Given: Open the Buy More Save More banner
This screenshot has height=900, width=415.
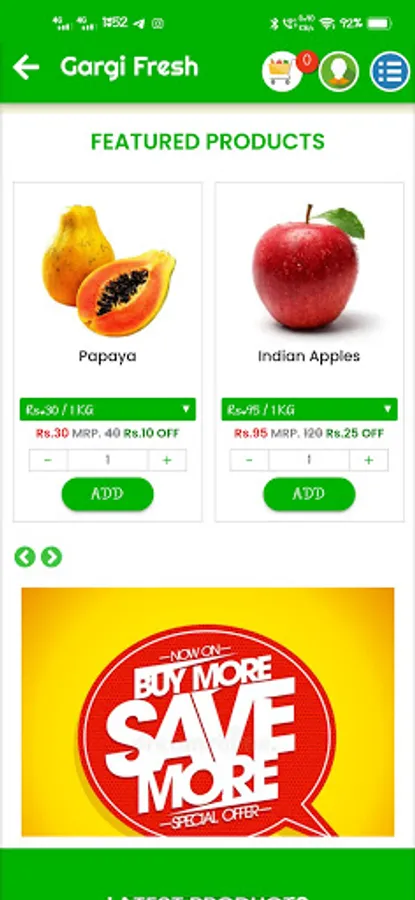Looking at the screenshot, I should point(208,712).
